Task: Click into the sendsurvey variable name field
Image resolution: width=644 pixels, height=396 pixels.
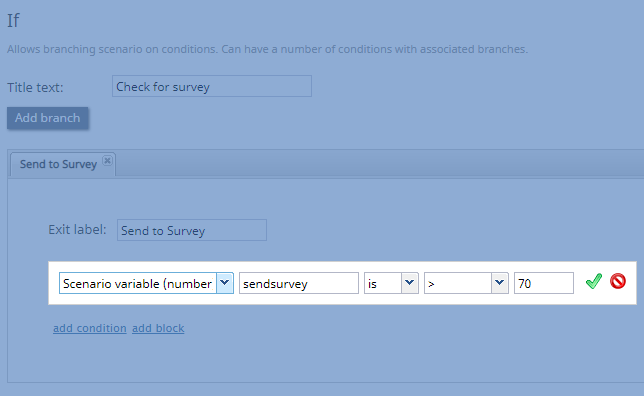Action: pyautogui.click(x=299, y=283)
